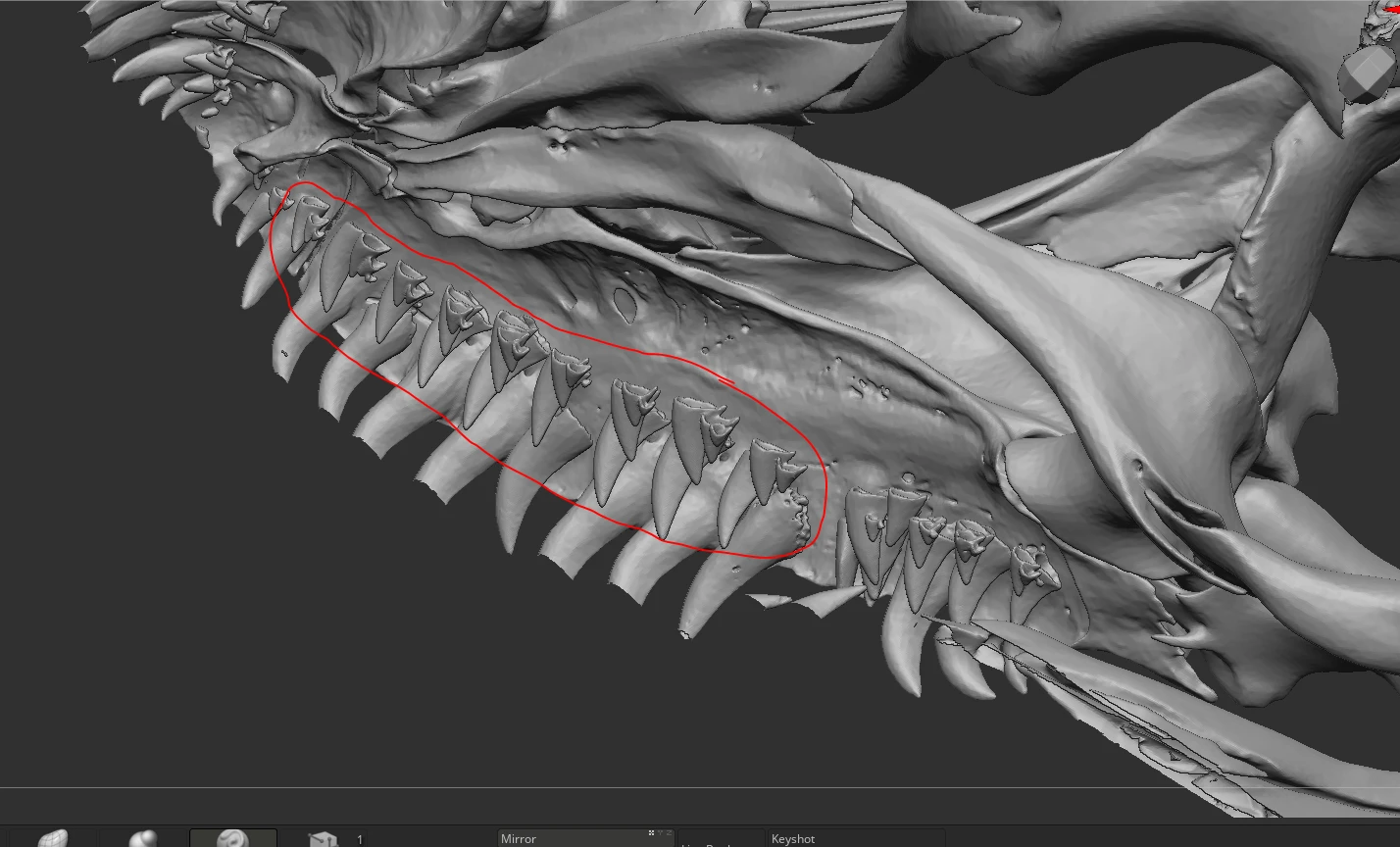Image resolution: width=1400 pixels, height=847 pixels.
Task: Click the horizontal divider line below the viewport
Action: coord(686,787)
